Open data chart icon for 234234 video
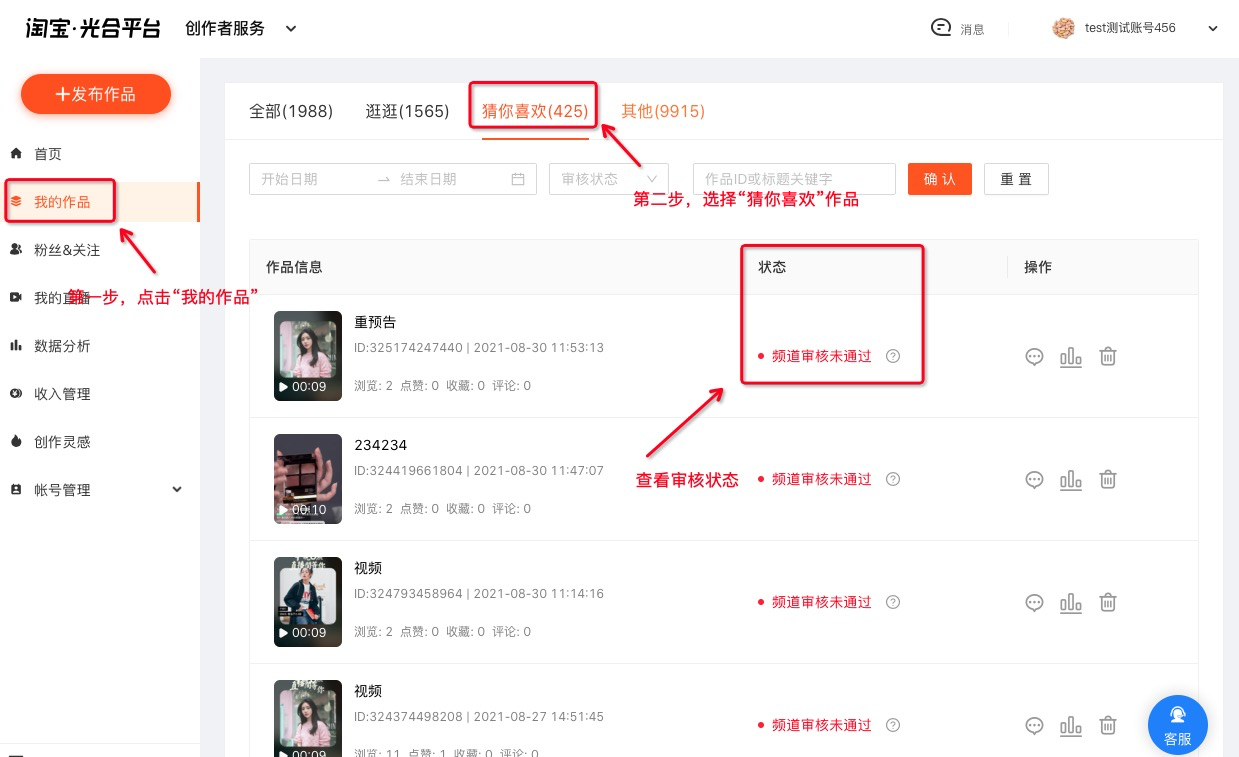Image resolution: width=1239 pixels, height=757 pixels. tap(1071, 480)
